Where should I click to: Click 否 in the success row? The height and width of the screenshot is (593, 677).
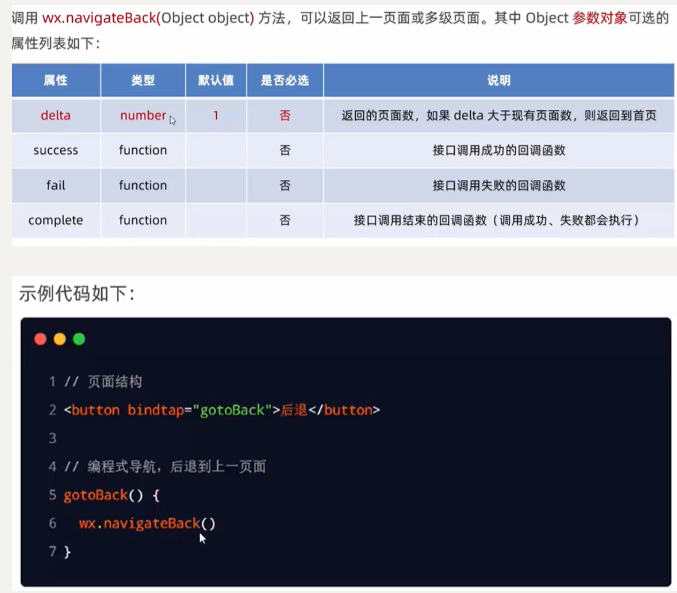pos(285,150)
